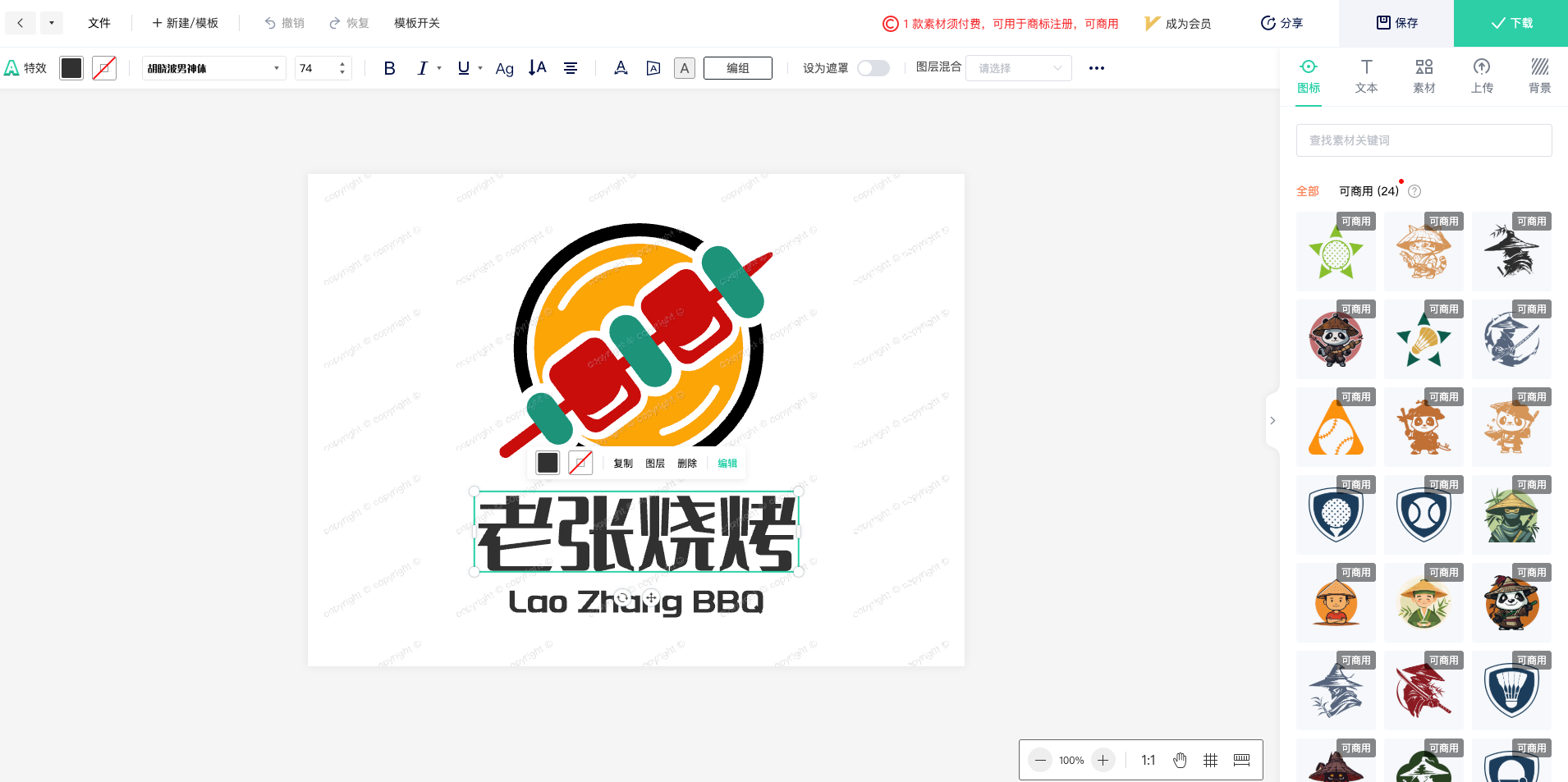
Task: Toggle underline formatting
Action: click(x=464, y=68)
